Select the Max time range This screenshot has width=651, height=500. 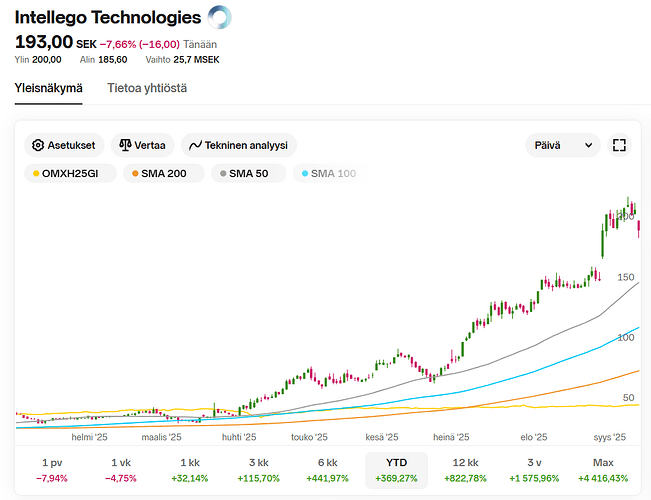click(603, 471)
